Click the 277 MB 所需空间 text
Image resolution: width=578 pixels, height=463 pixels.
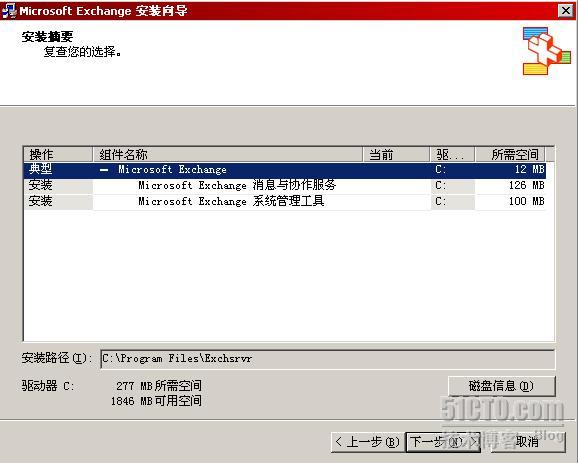click(x=159, y=386)
